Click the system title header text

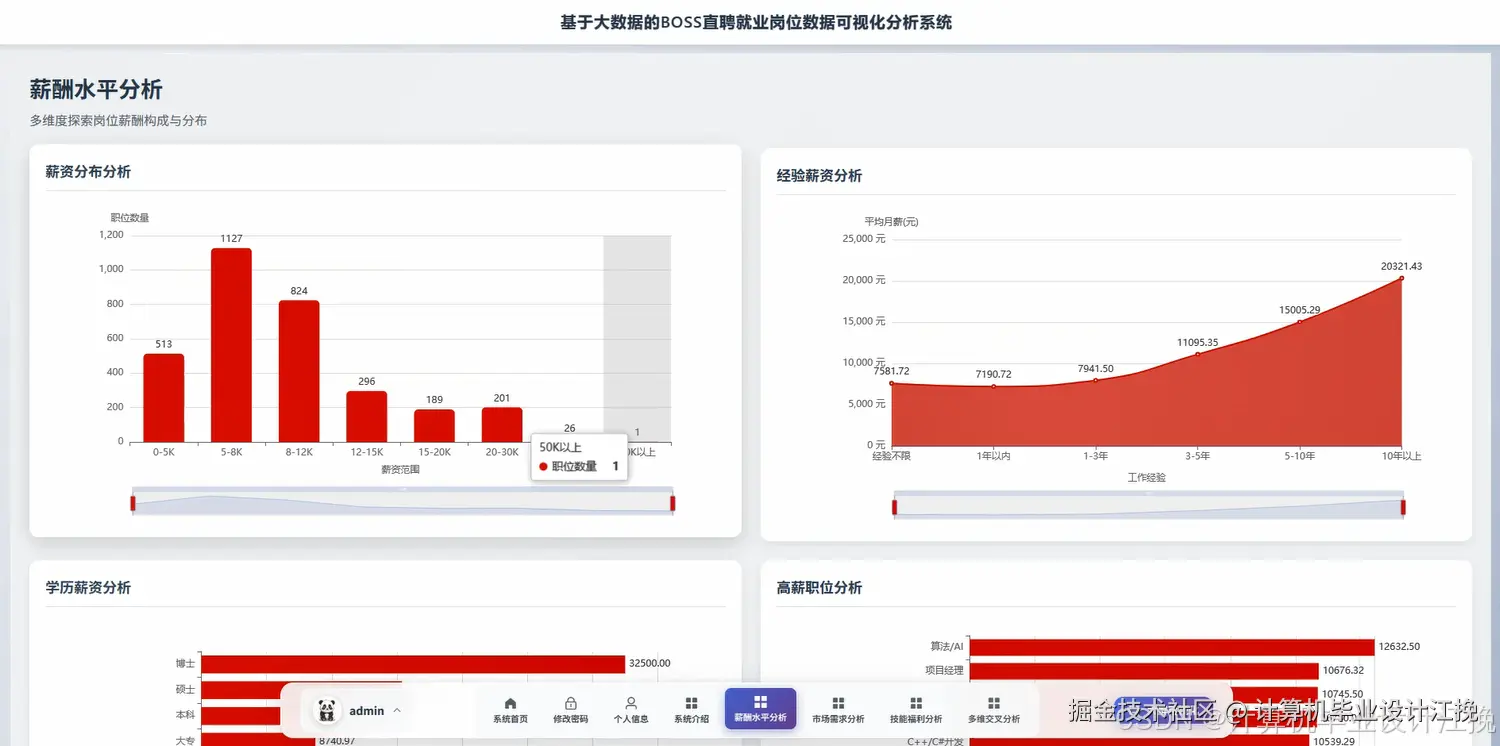pyautogui.click(x=756, y=22)
